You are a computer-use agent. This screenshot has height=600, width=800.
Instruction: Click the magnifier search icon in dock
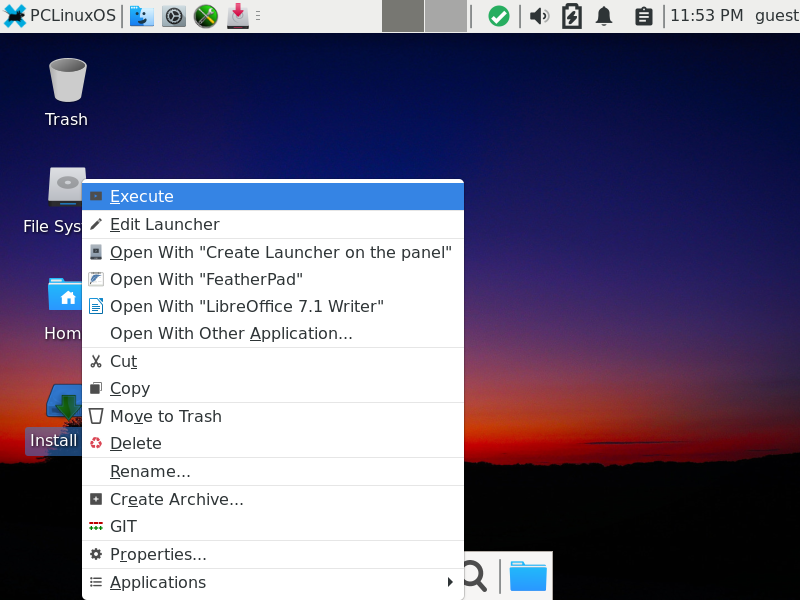tap(476, 577)
